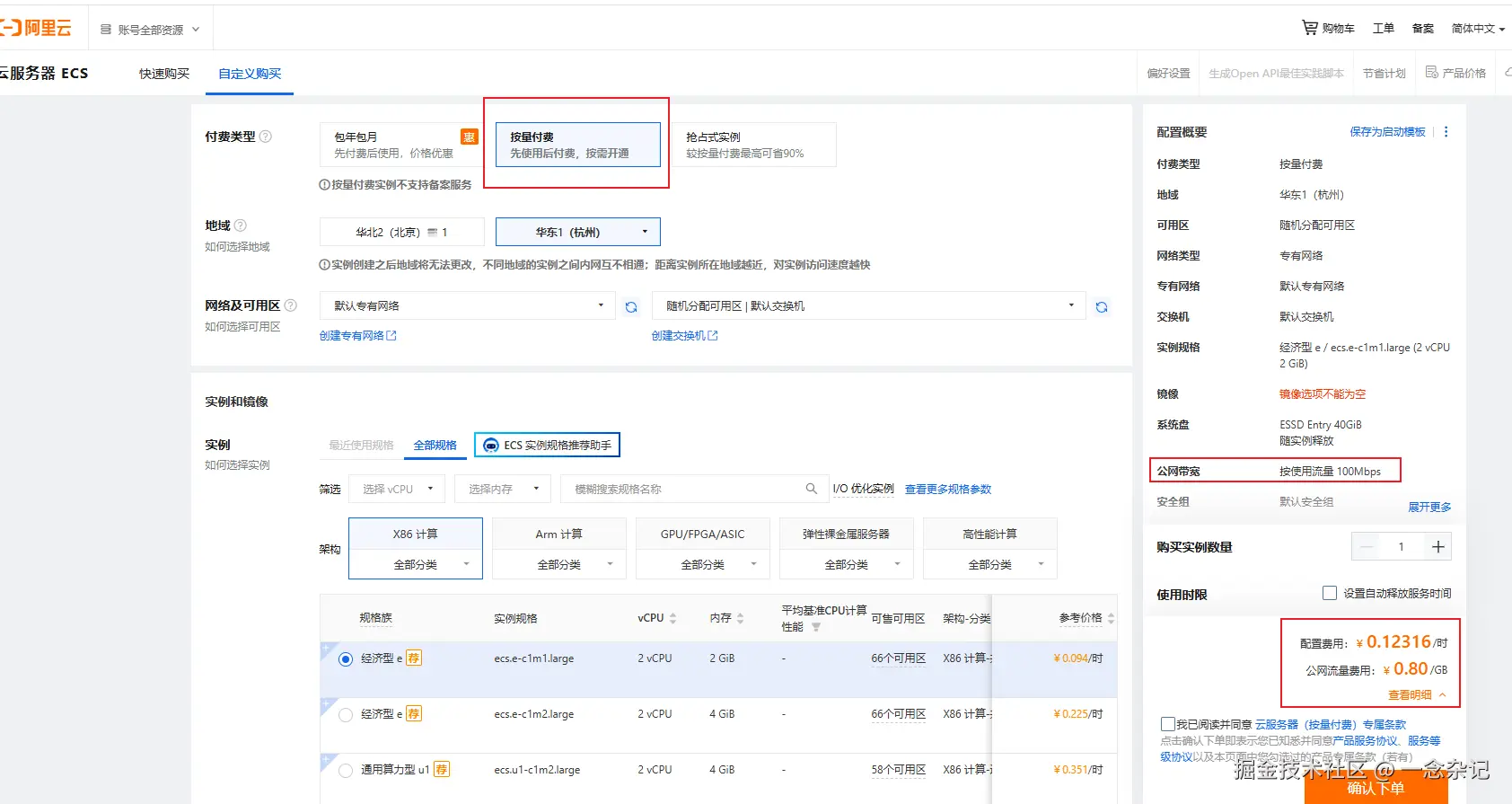Select 华北2（北京）region
The height and width of the screenshot is (804, 1512).
(402, 232)
